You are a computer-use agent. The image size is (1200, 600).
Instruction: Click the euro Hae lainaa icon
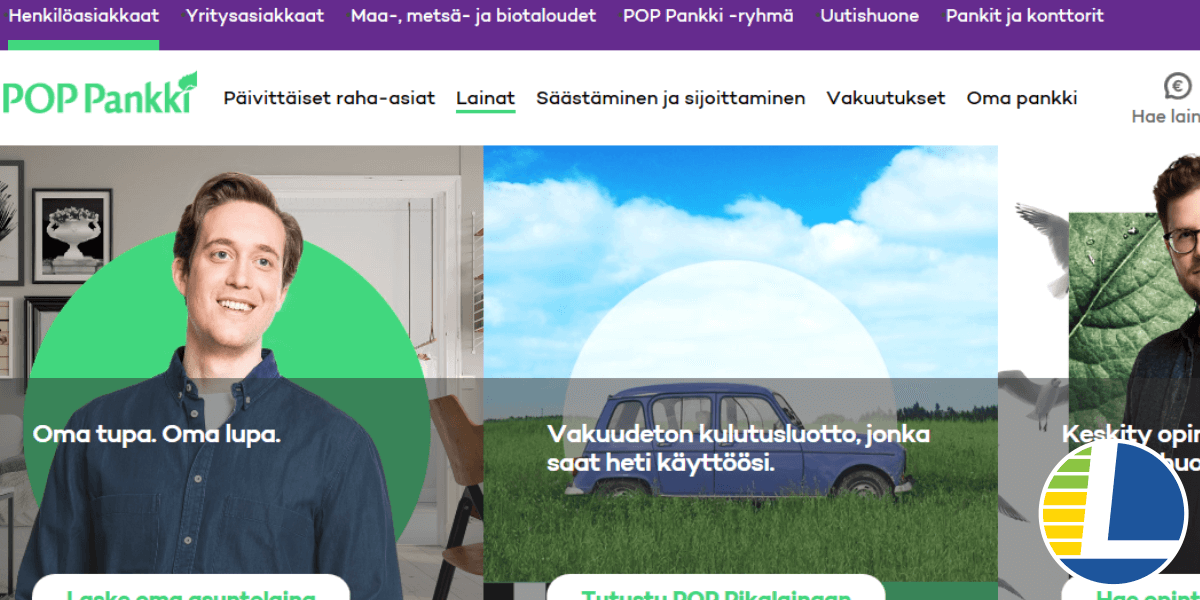pos(1180,87)
